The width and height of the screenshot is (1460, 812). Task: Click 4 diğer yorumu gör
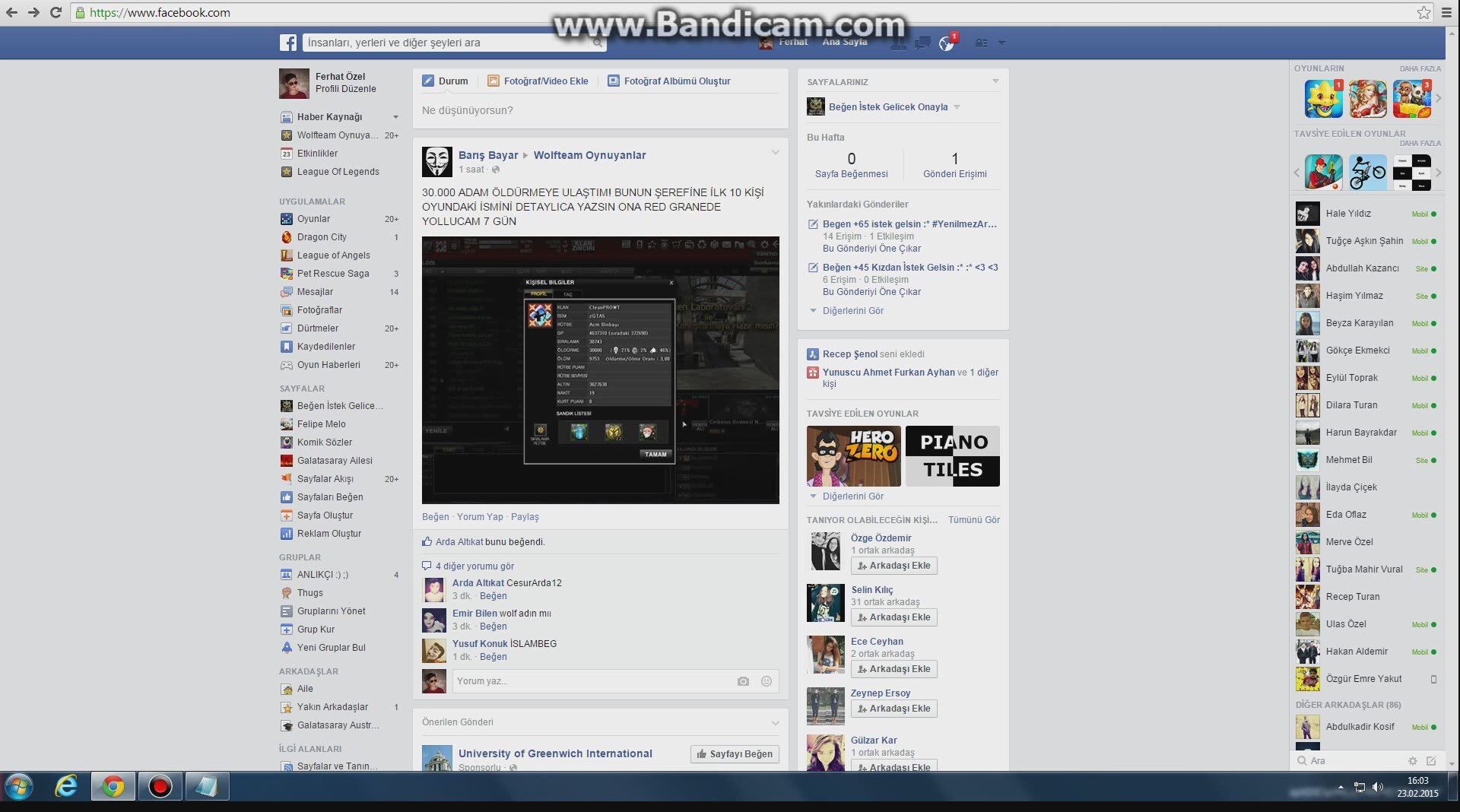pyautogui.click(x=474, y=566)
